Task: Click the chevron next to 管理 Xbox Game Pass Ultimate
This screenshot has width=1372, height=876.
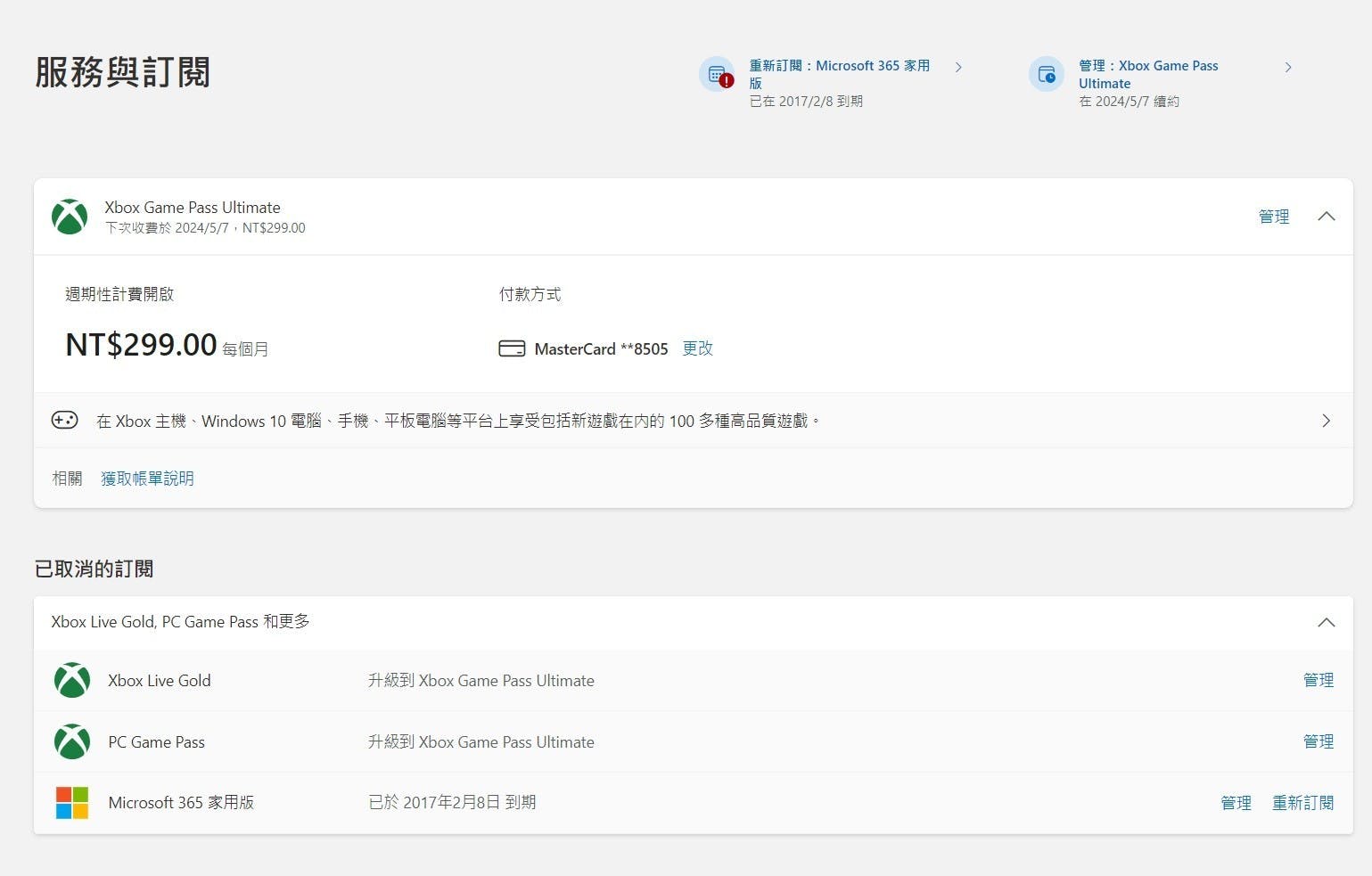Action: pyautogui.click(x=1288, y=67)
